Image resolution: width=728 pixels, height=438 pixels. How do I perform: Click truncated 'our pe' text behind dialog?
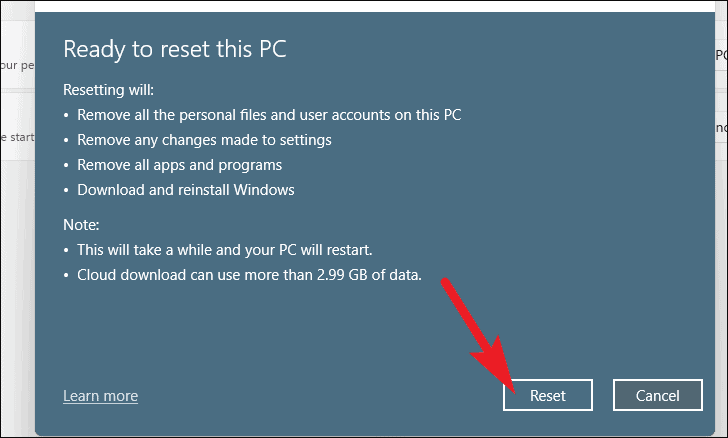coord(17,65)
